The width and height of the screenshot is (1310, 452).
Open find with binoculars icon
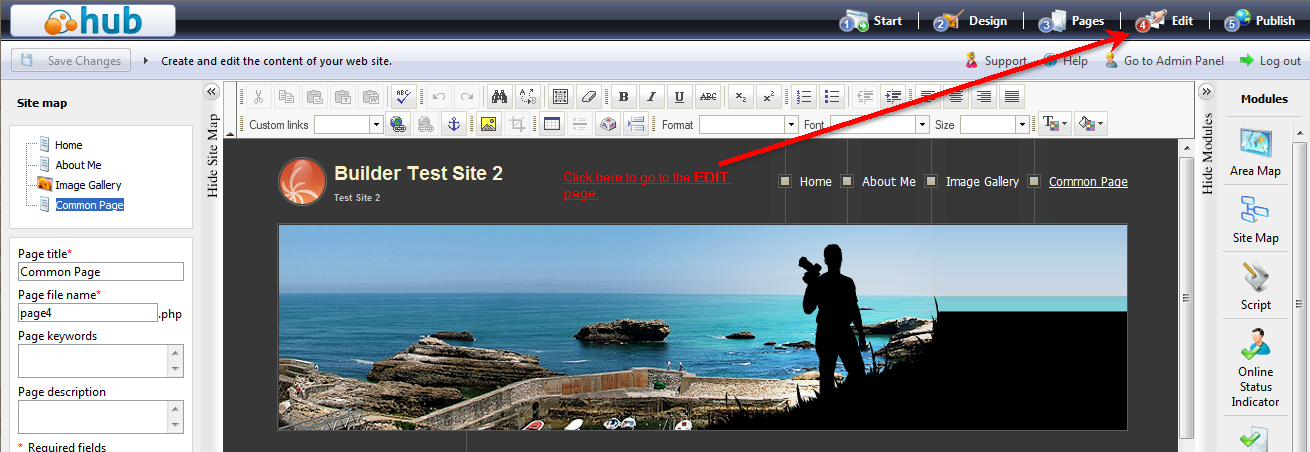tap(500, 97)
